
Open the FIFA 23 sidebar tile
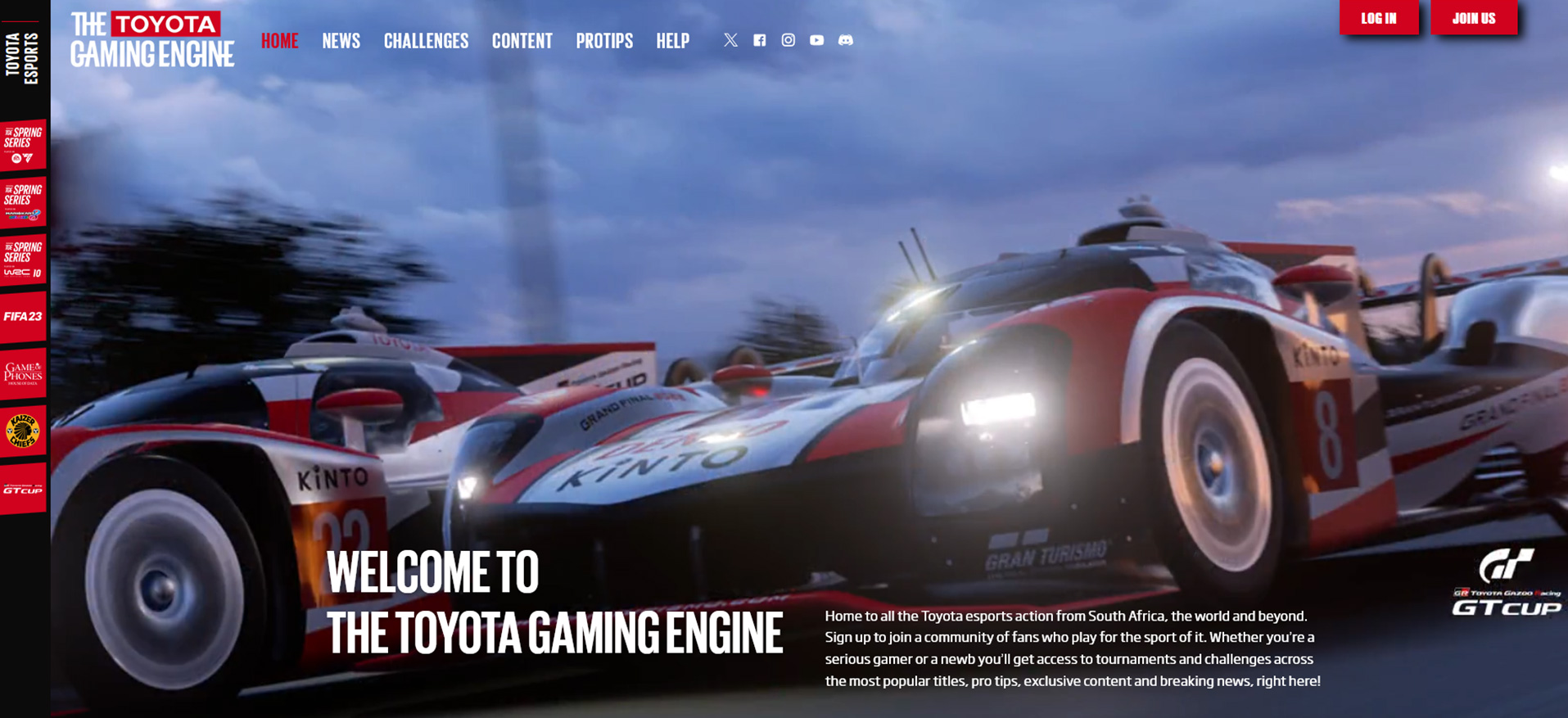click(x=23, y=317)
